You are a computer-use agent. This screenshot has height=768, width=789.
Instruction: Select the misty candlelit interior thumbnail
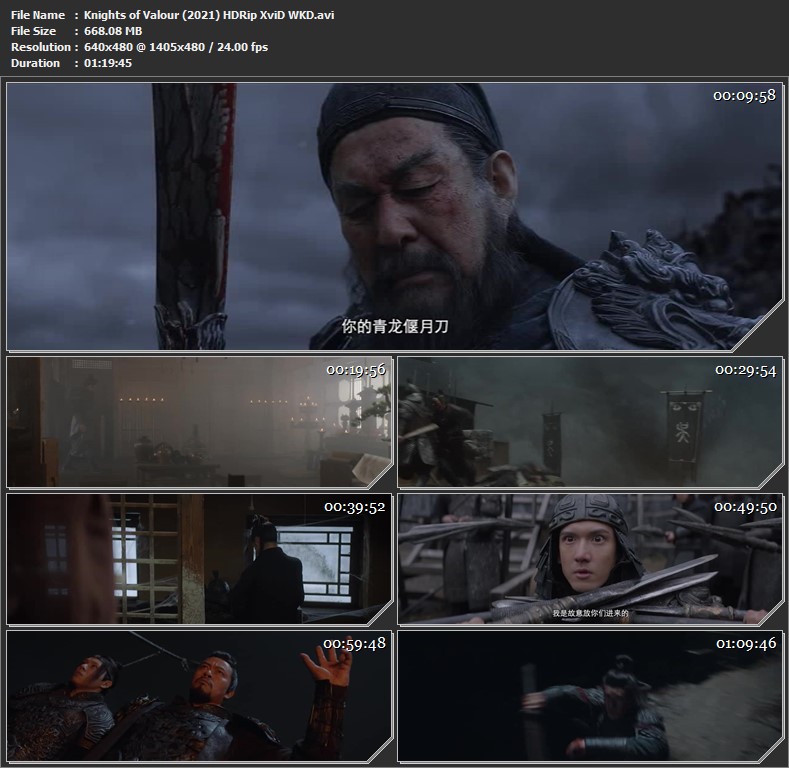(x=198, y=421)
